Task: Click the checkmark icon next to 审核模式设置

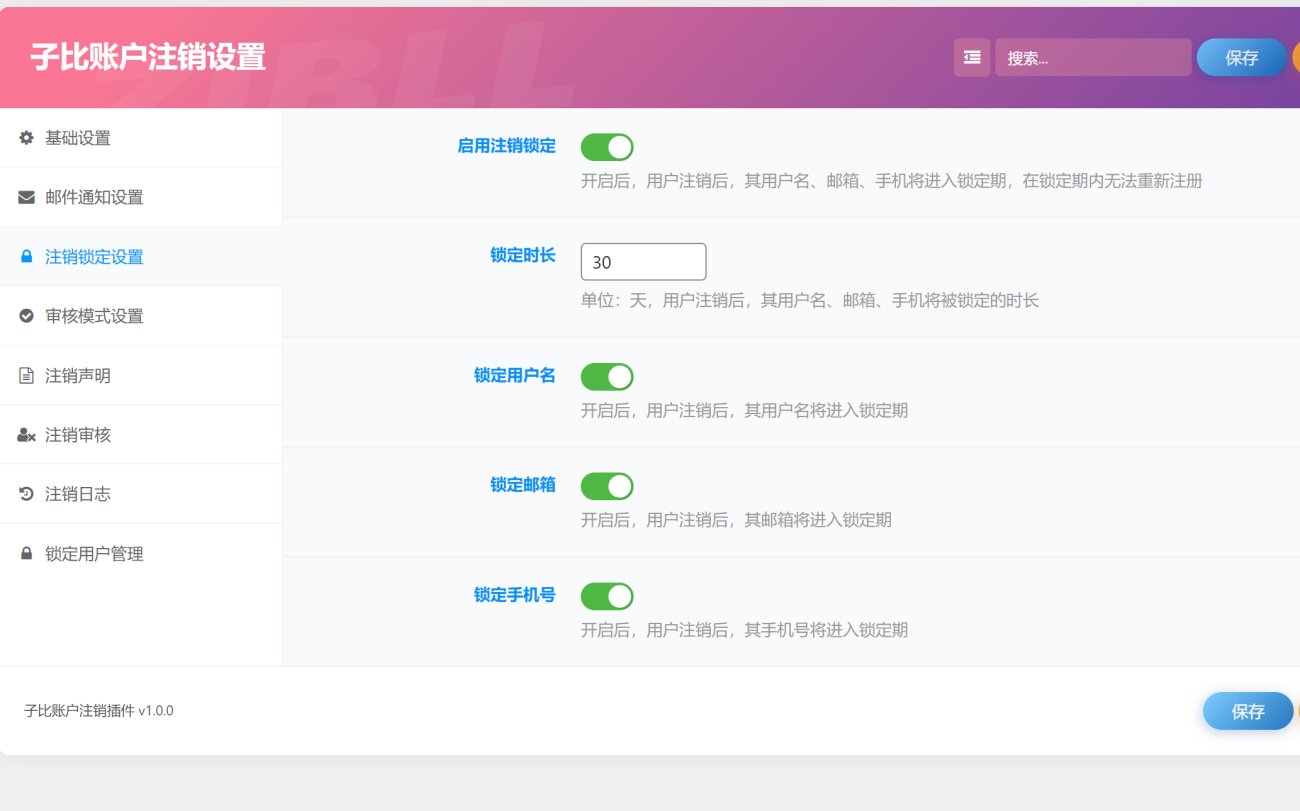Action: click(25, 315)
